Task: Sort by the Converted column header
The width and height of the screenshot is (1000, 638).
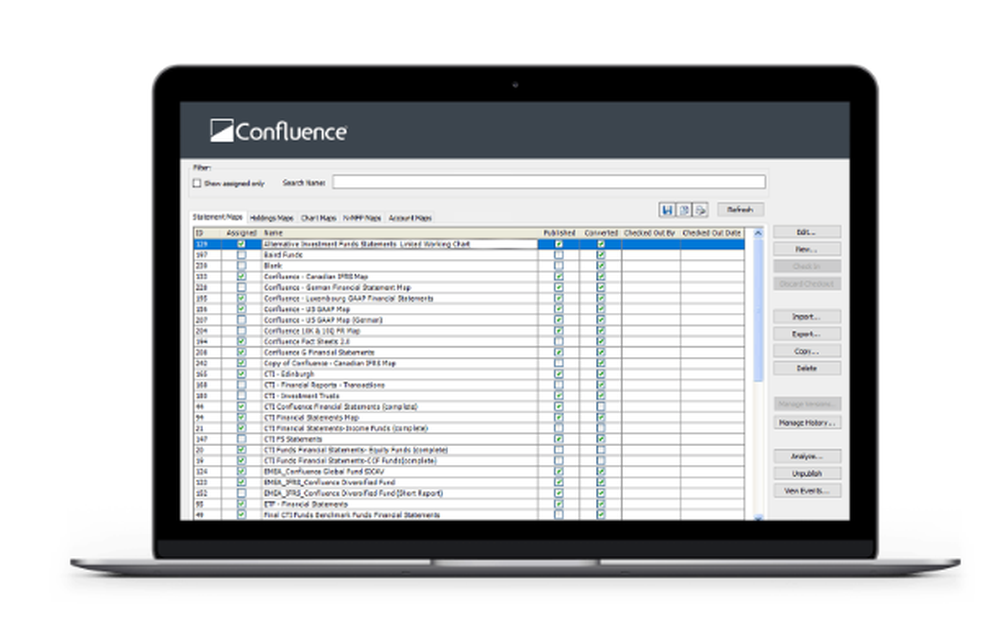Action: tap(601, 234)
